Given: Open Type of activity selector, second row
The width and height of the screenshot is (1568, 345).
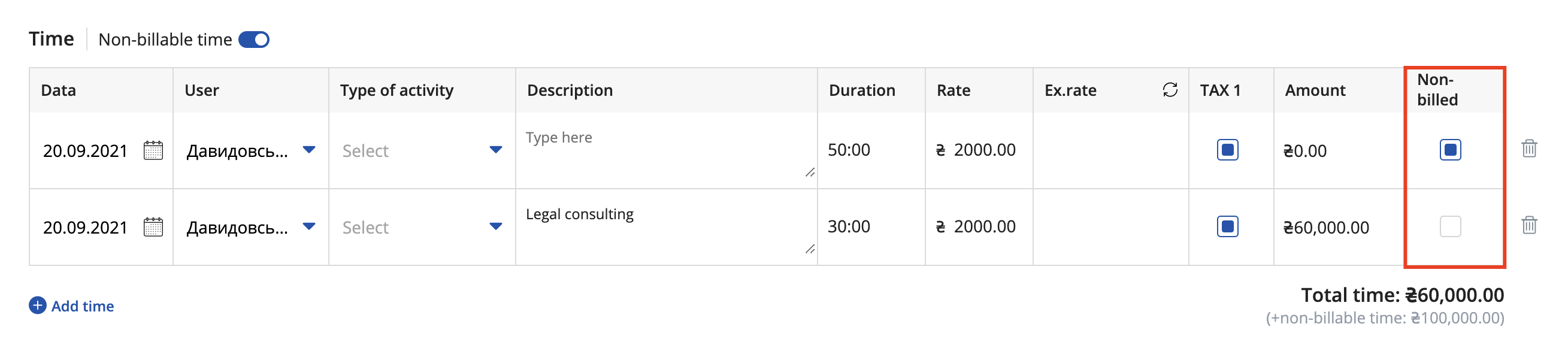Looking at the screenshot, I should point(422,227).
